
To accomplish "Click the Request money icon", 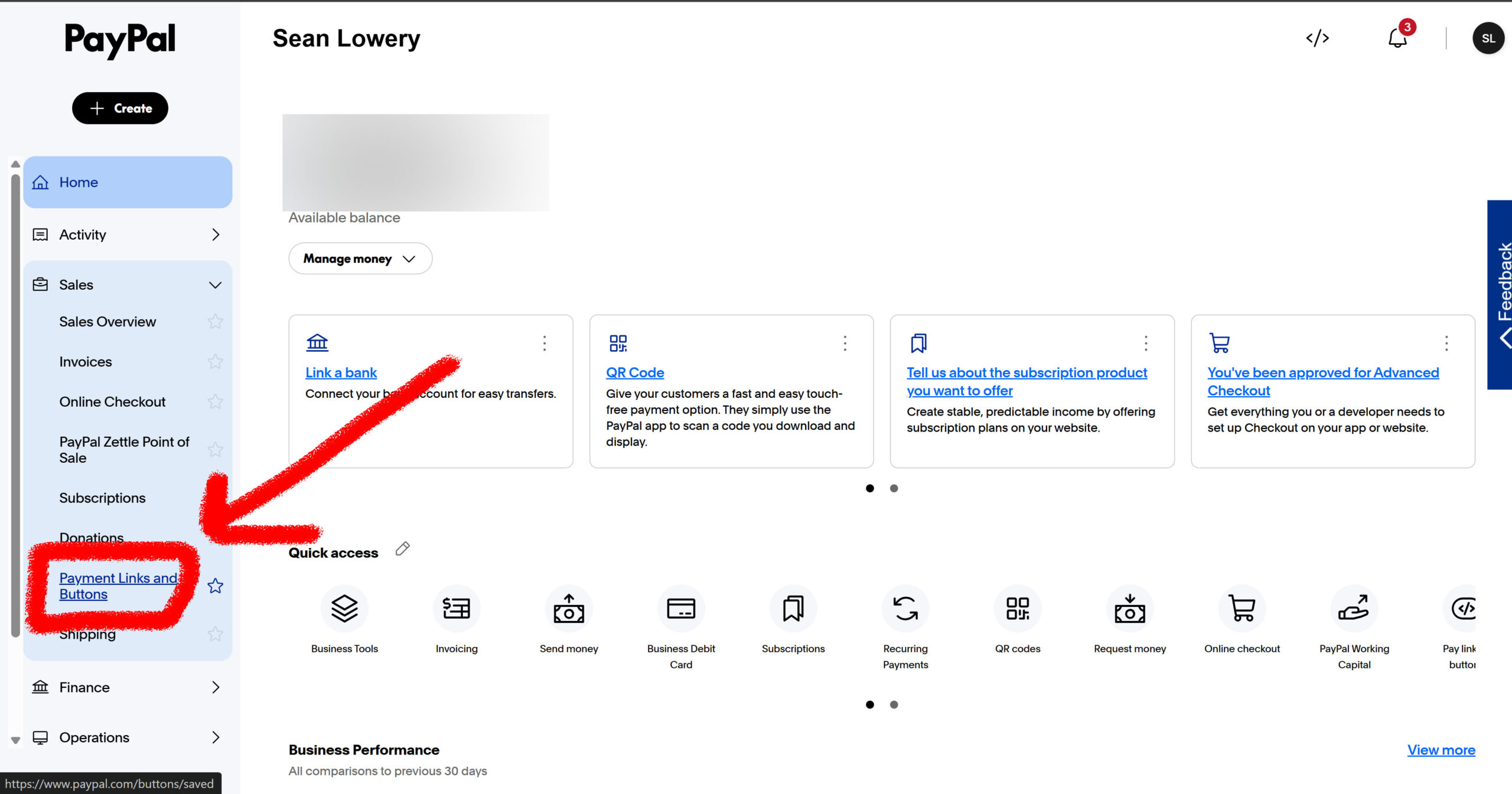I will coord(1129,609).
